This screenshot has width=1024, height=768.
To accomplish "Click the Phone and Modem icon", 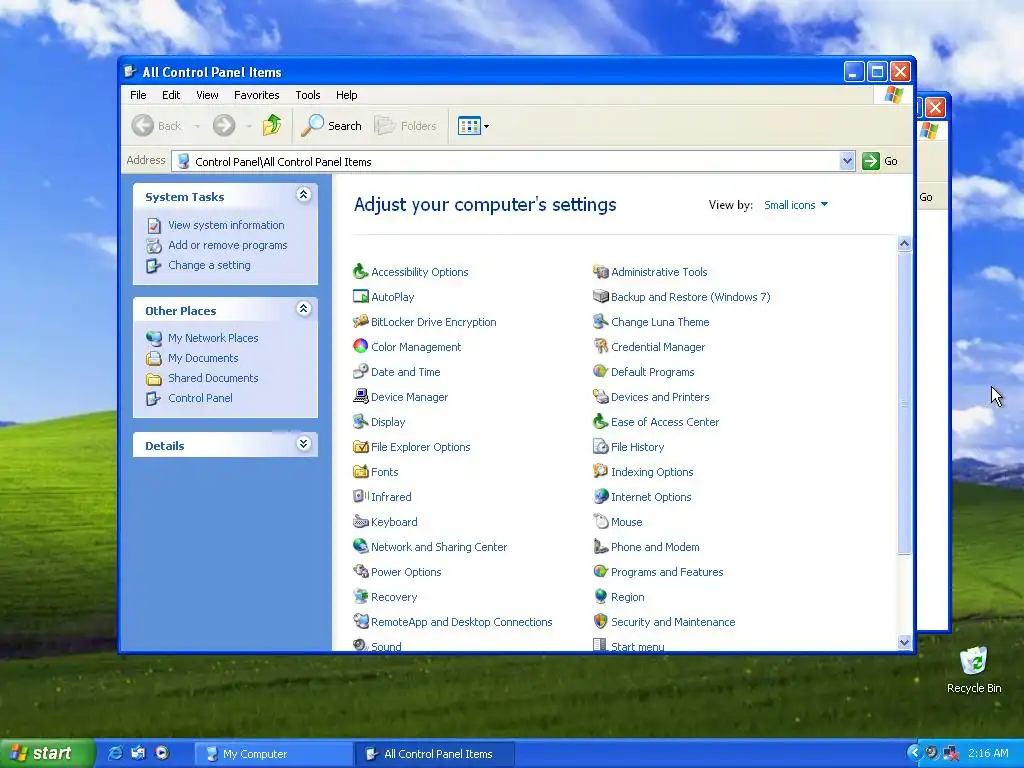I will click(600, 547).
